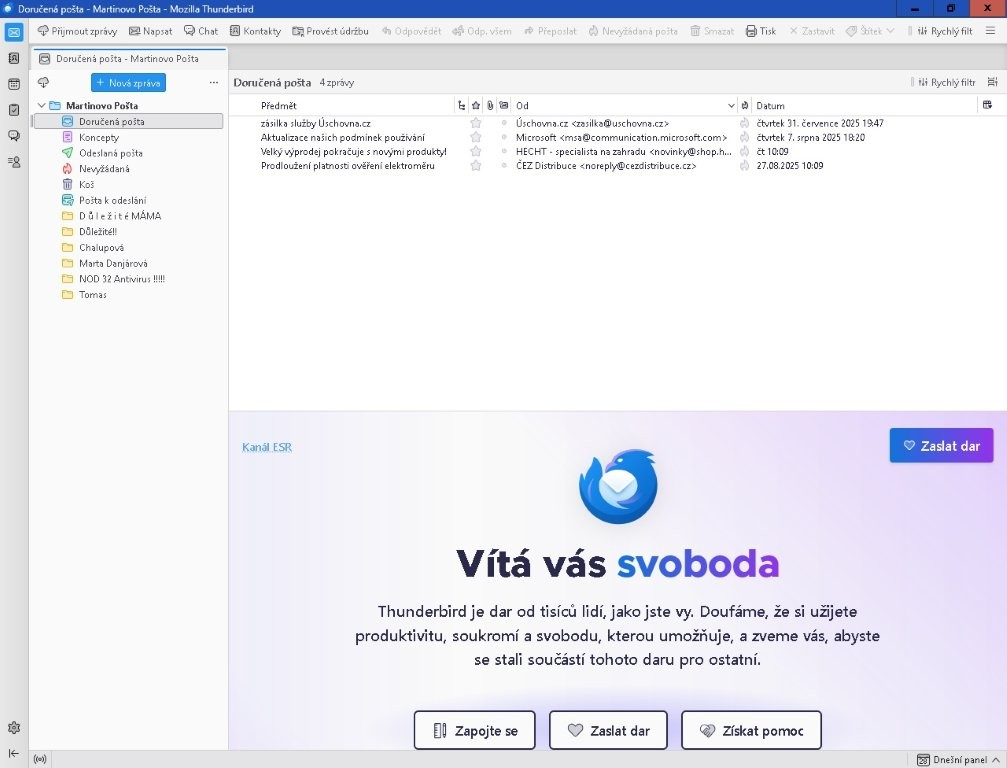Open Settings gear at bottom left

[14, 728]
